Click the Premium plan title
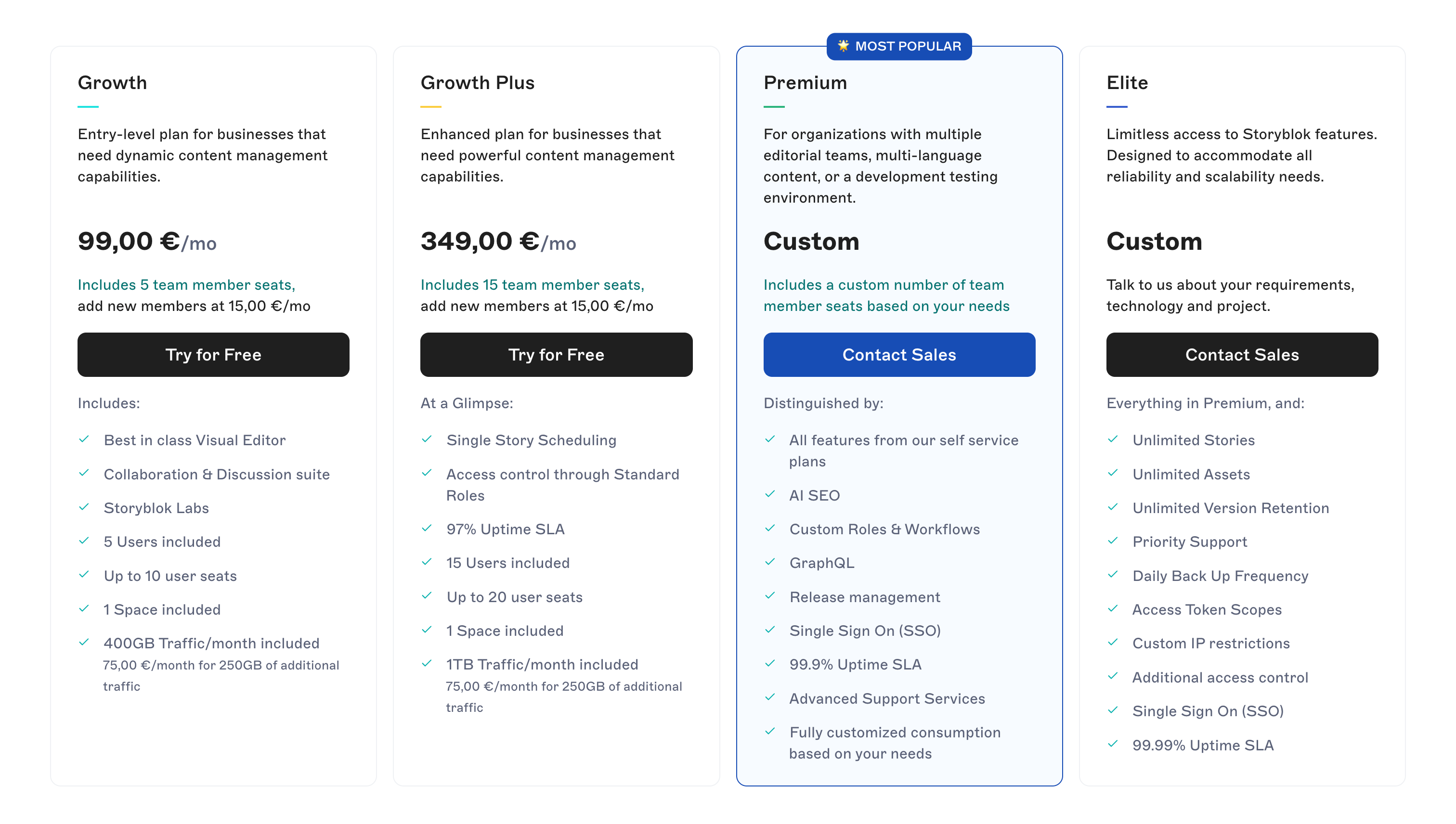The image size is (1456, 824). (x=805, y=83)
